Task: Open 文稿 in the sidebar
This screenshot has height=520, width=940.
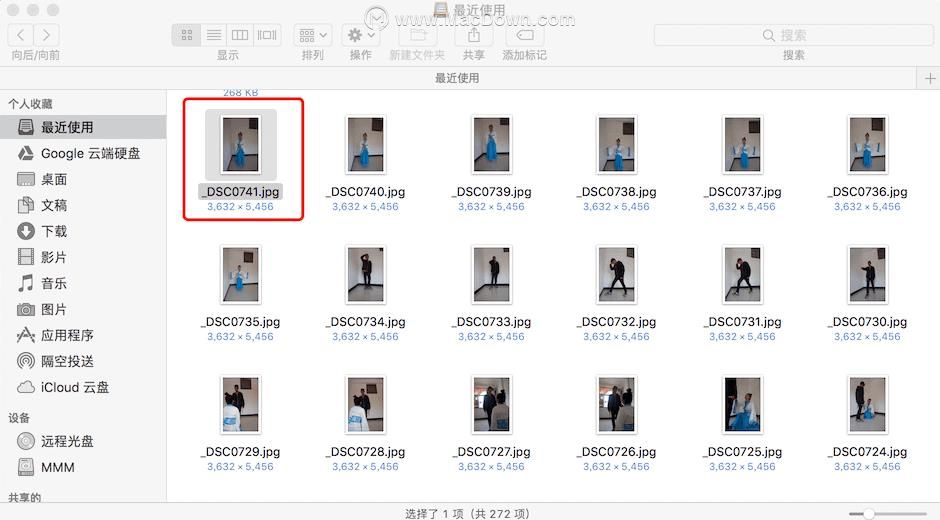Action: coord(83,205)
